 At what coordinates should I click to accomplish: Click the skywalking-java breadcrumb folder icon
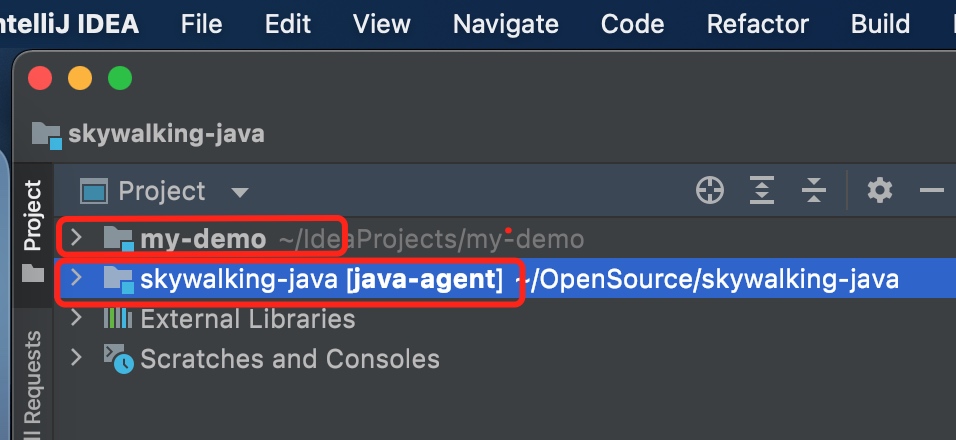click(x=46, y=133)
